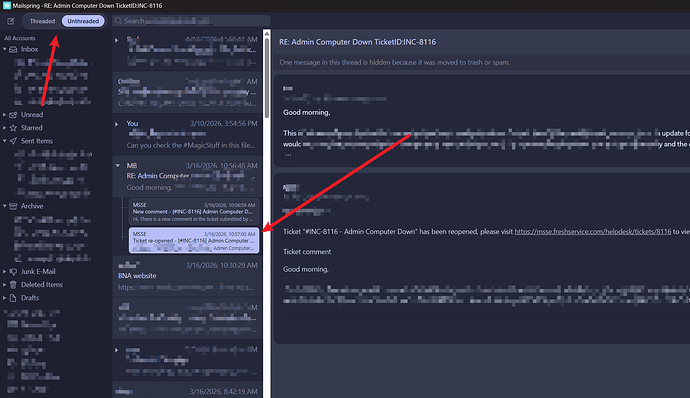This screenshot has height=398, width=690.
Task: Expand the You thread from 3/10/2026
Action: pyautogui.click(x=117, y=124)
